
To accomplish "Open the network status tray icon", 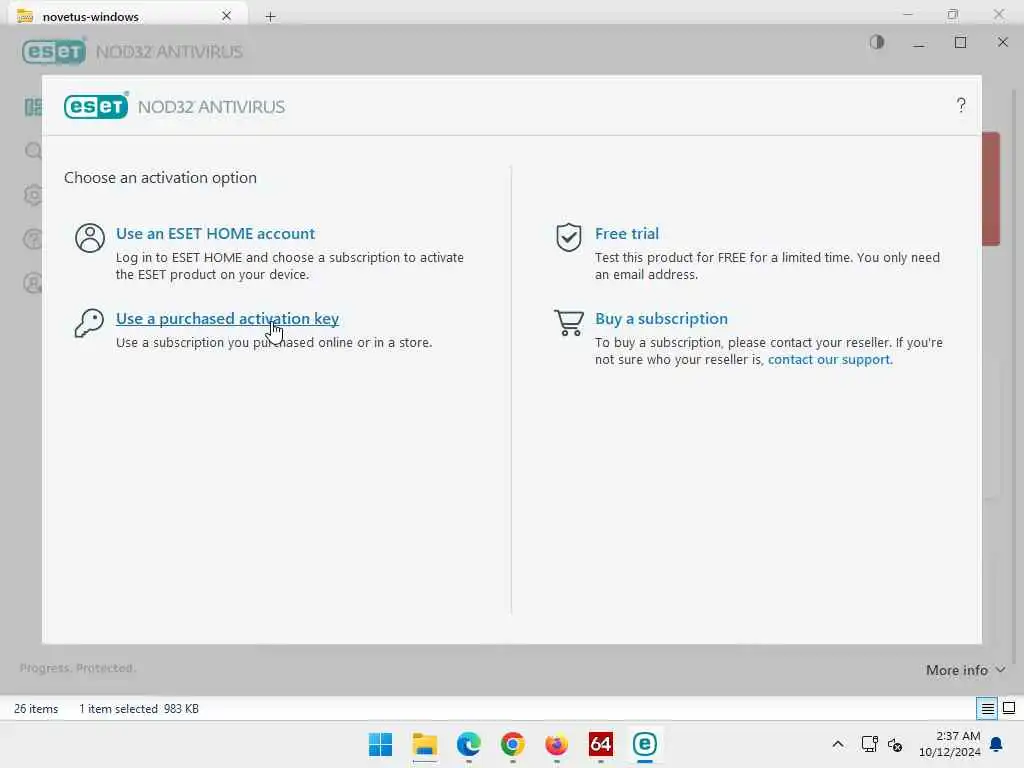I will click(869, 744).
